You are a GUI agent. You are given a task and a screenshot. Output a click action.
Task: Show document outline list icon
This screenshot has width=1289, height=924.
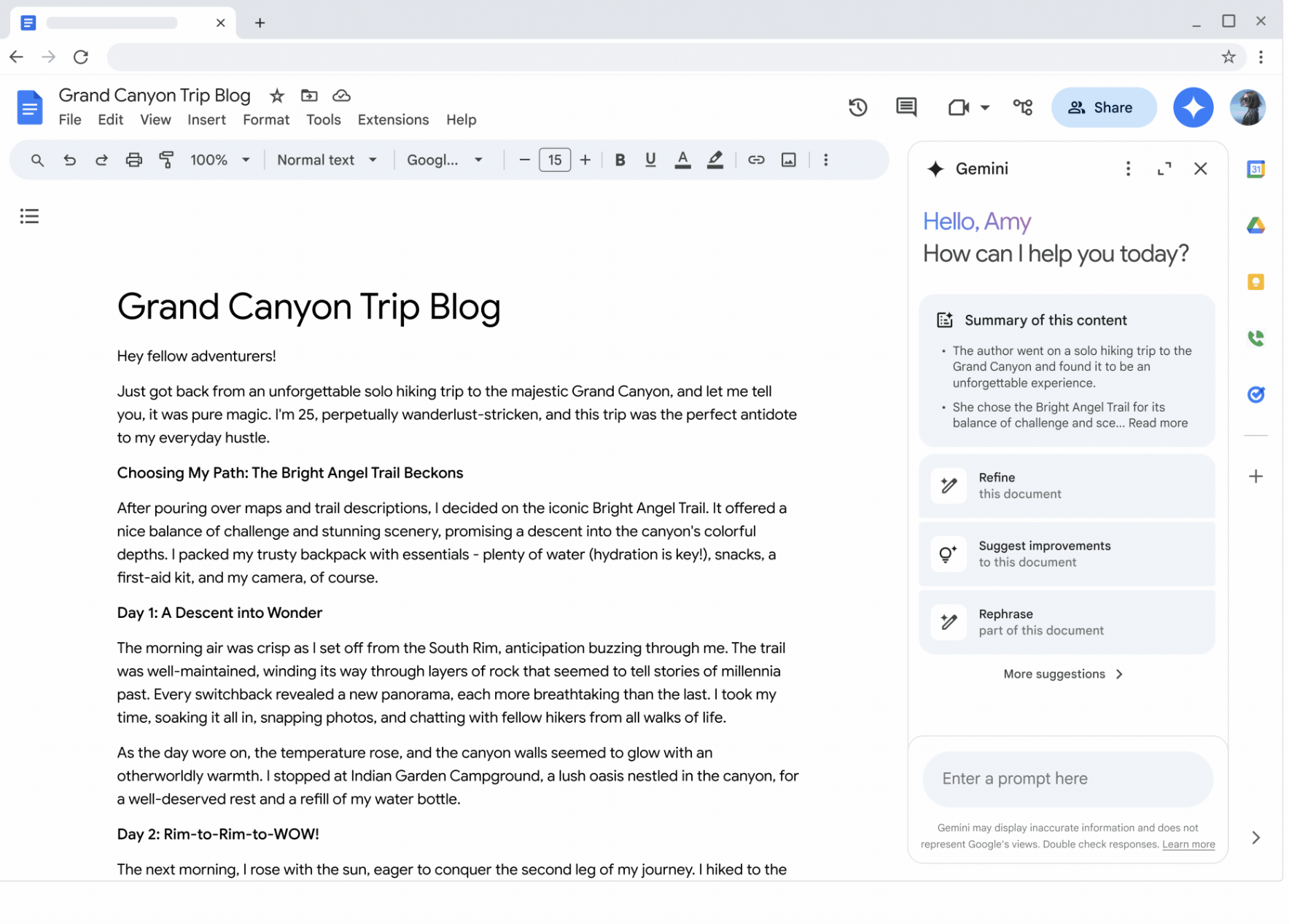coord(29,216)
